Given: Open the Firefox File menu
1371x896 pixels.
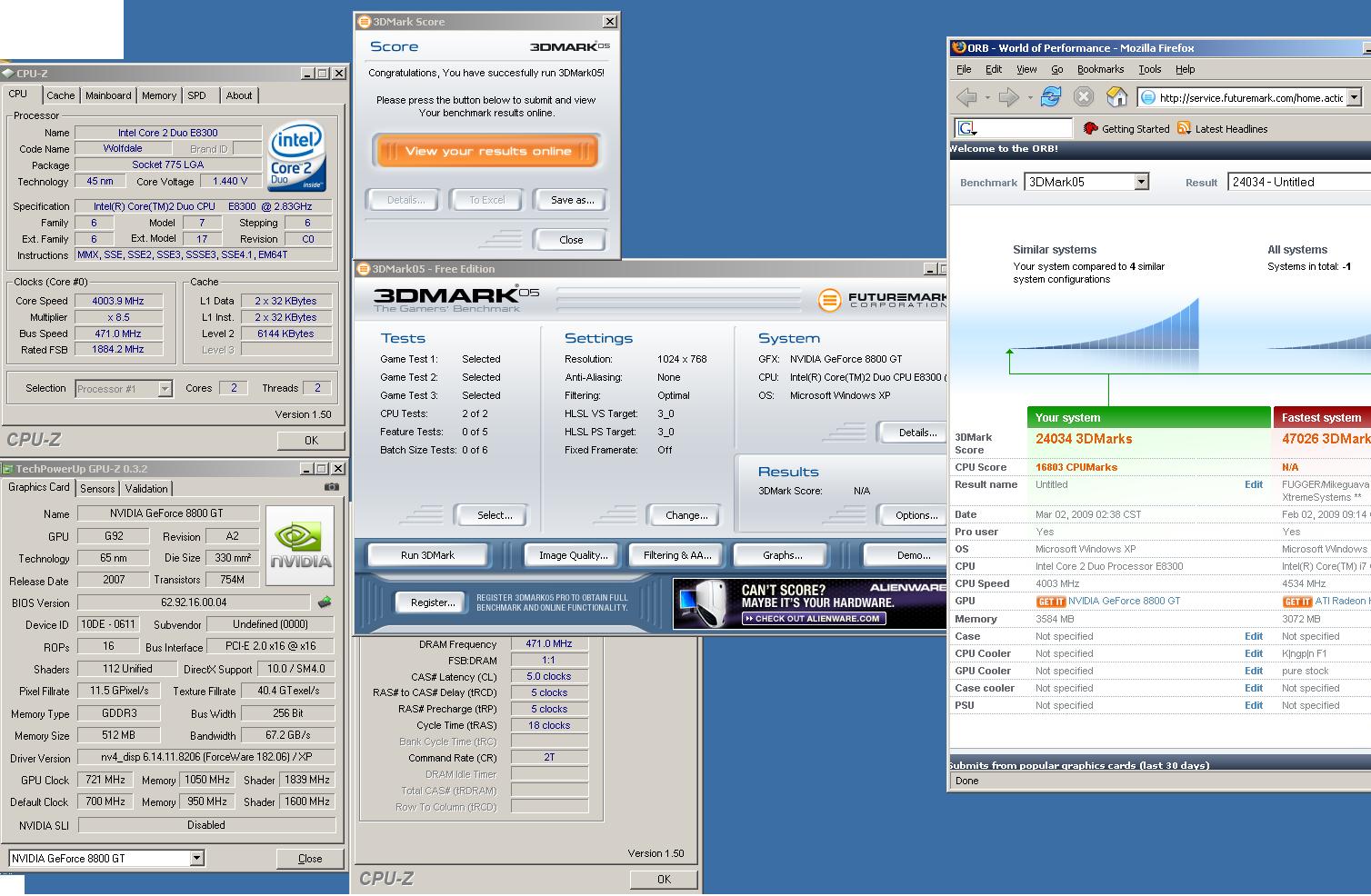Looking at the screenshot, I should coord(964,69).
